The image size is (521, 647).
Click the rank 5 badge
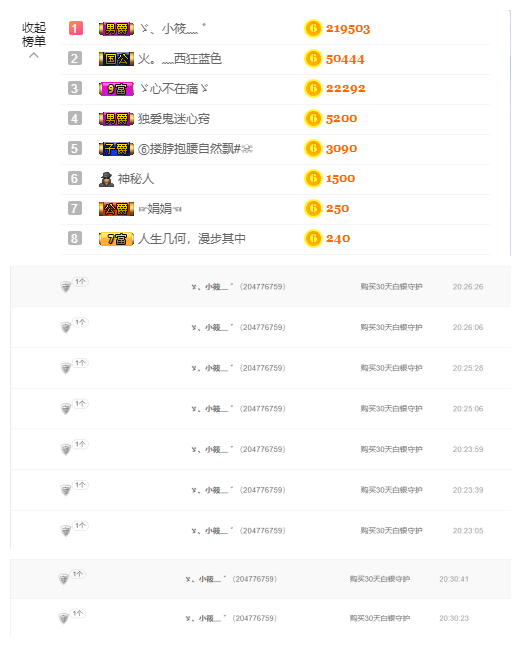pyautogui.click(x=75, y=148)
